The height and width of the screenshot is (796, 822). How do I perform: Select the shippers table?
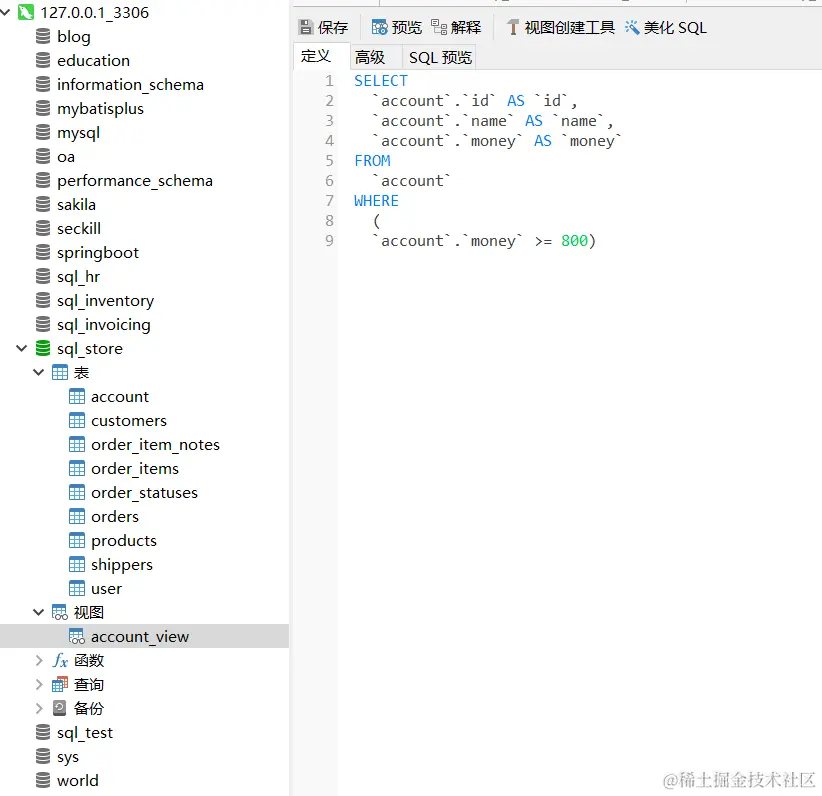pyautogui.click(x=122, y=565)
